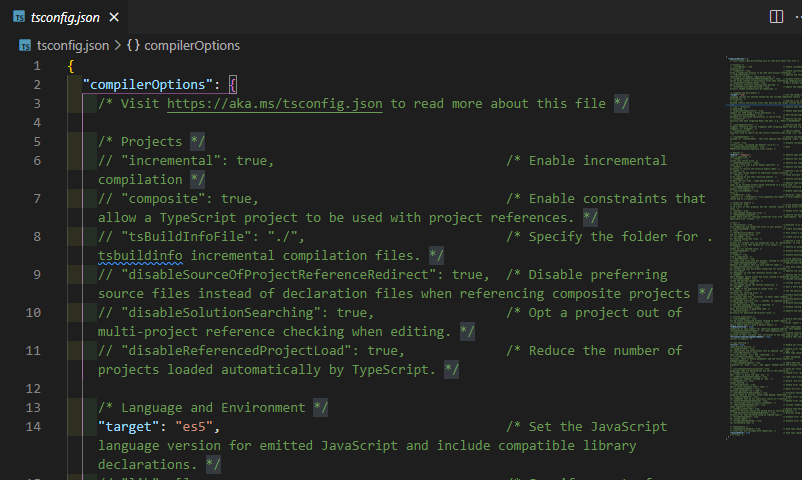Click the minimap code overview
Viewport: 802px width, 480px height.
click(760, 200)
